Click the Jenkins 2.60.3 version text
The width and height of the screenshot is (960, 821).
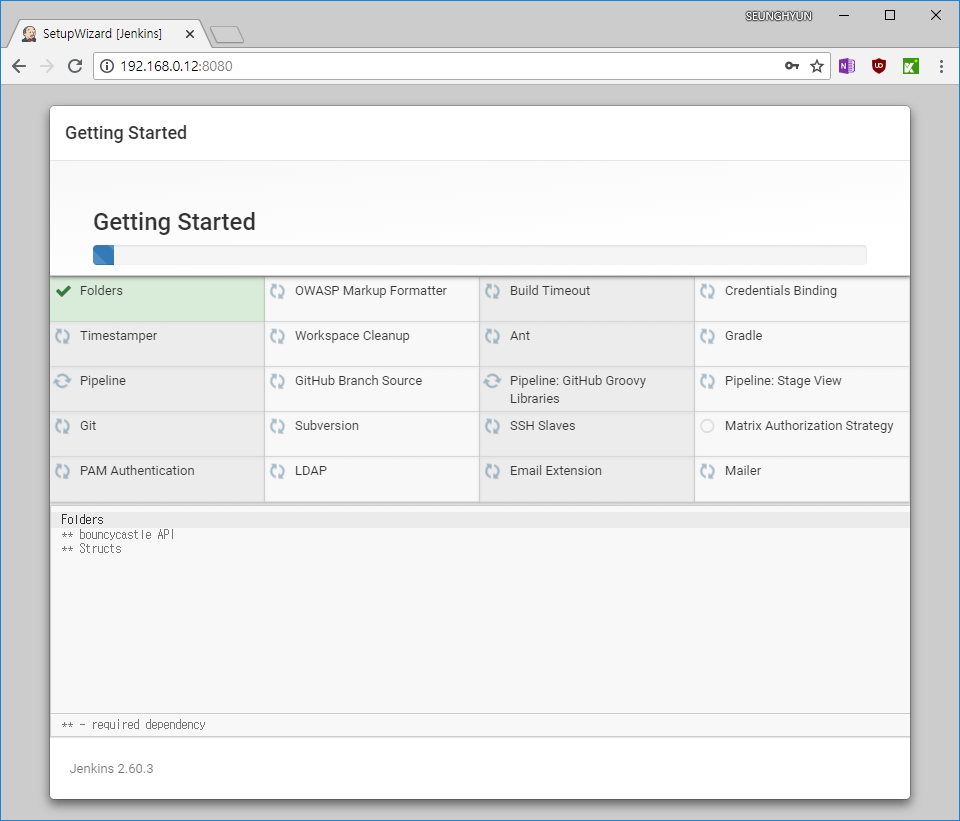click(x=111, y=769)
